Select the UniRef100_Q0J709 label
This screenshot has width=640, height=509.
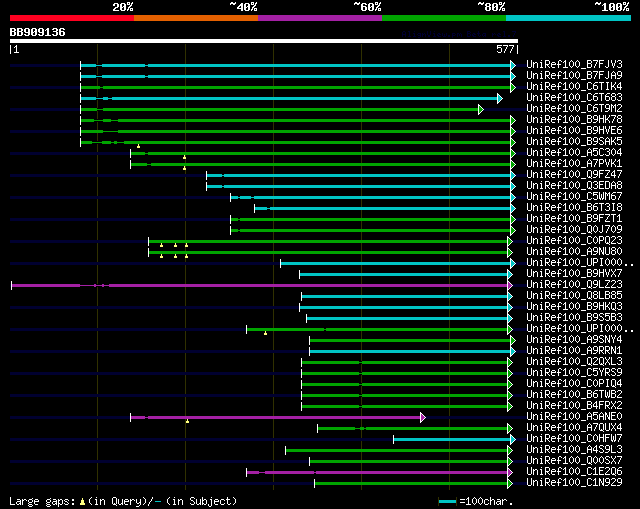[574, 230]
